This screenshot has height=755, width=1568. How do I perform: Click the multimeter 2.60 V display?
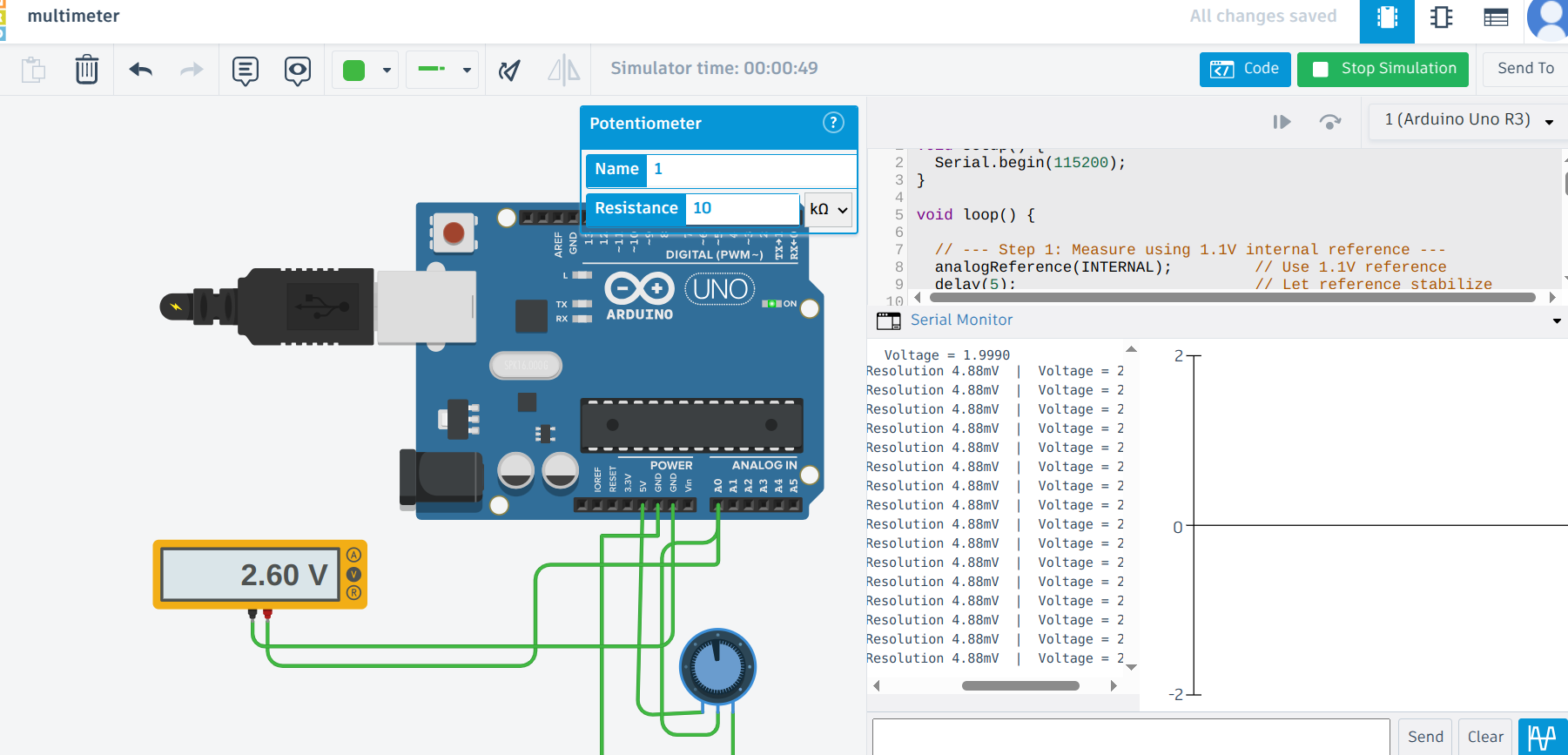(x=251, y=575)
